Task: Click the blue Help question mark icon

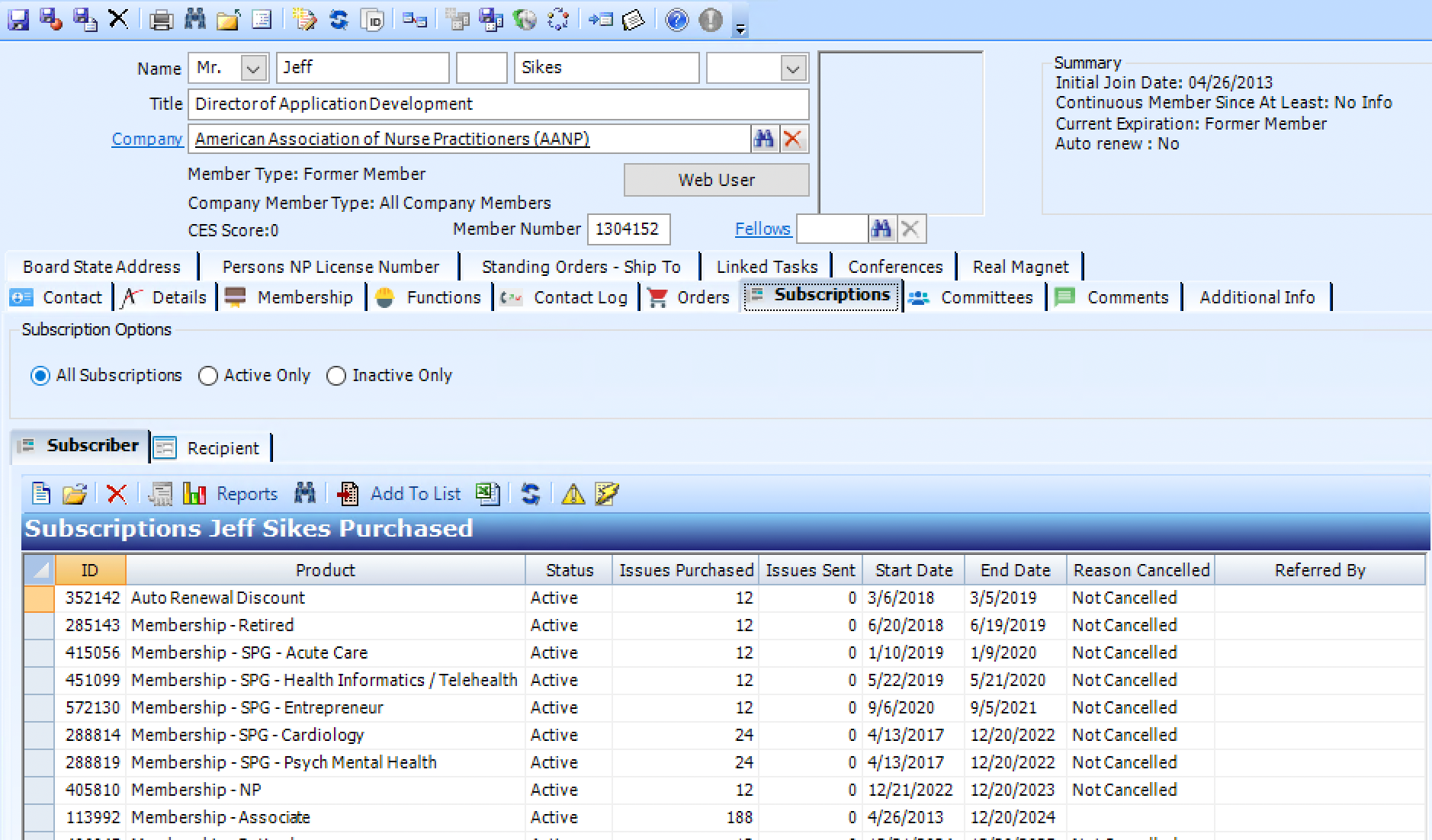Action: tap(676, 19)
